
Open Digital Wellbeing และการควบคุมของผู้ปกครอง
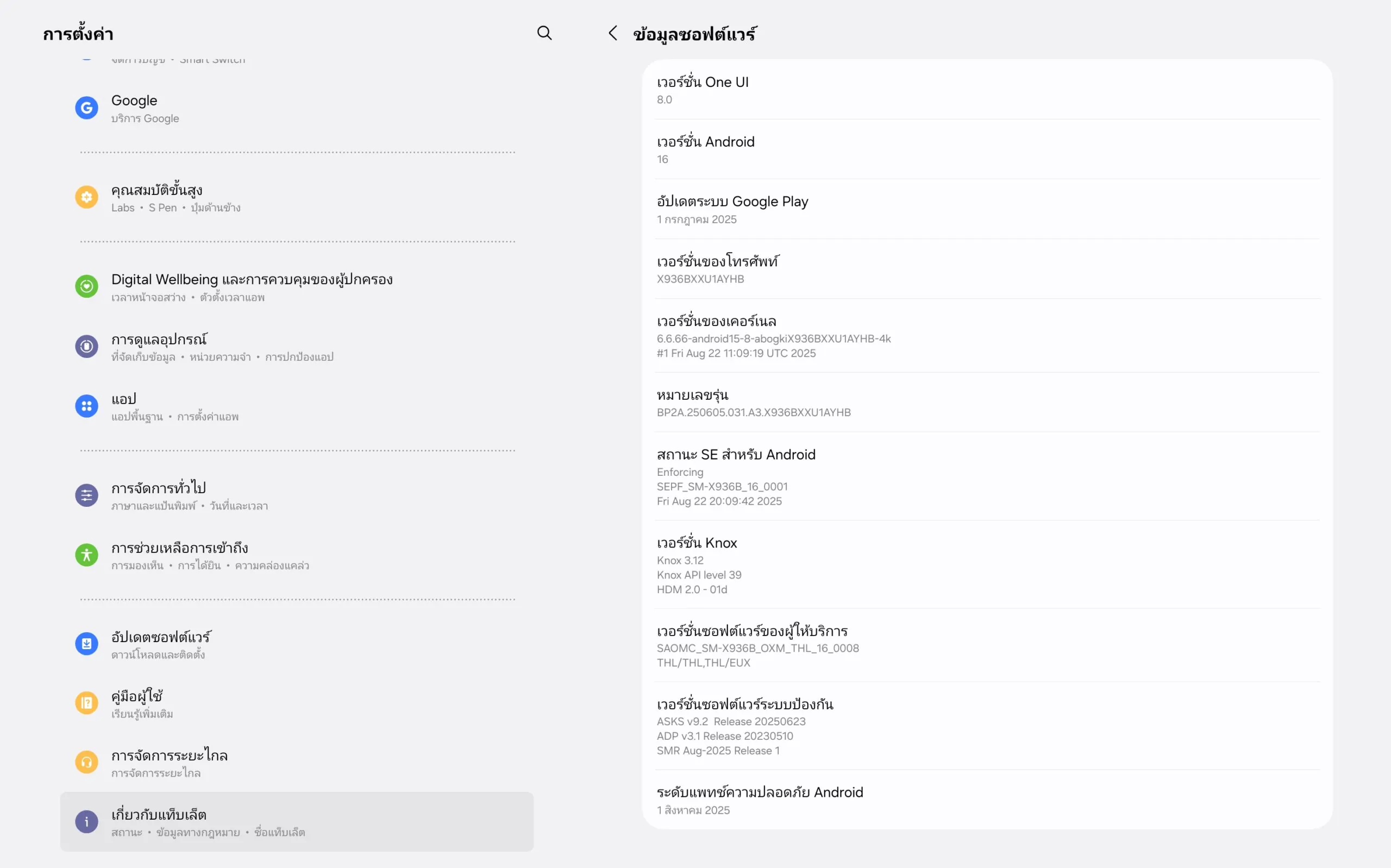tap(297, 286)
